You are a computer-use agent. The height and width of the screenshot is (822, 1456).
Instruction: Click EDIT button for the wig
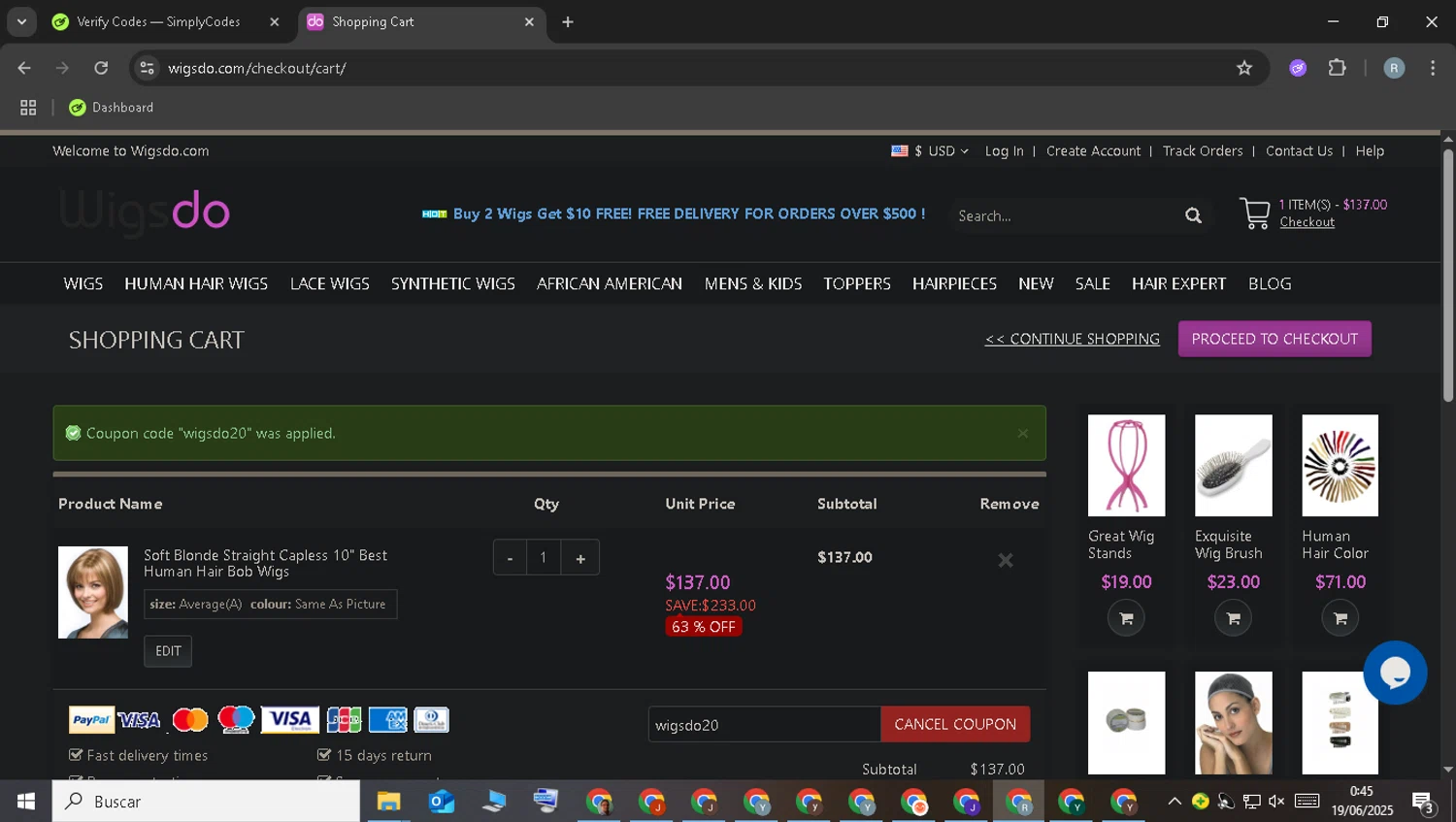point(168,651)
